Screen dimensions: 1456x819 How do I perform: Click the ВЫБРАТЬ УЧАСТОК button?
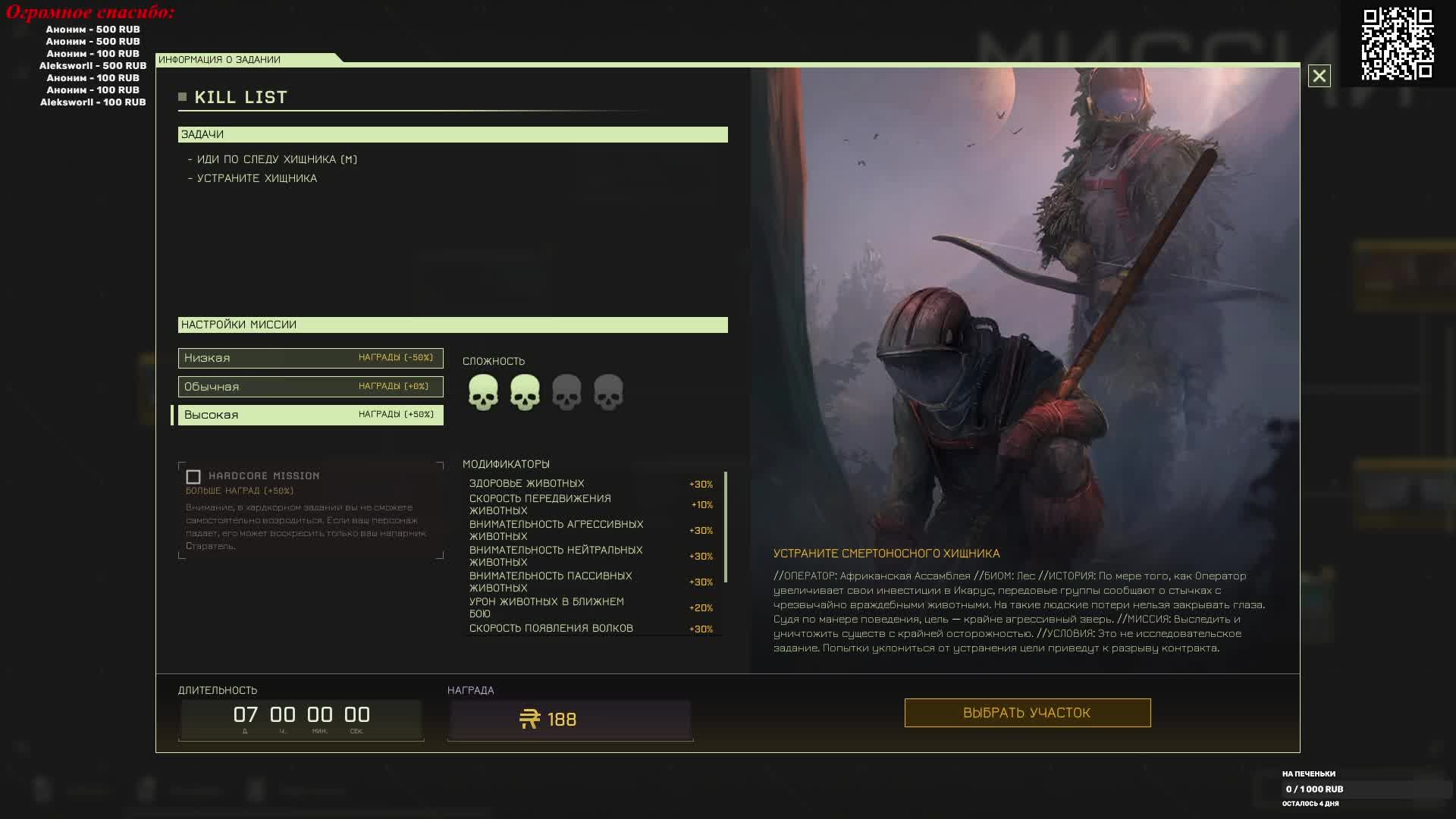[x=1027, y=713]
